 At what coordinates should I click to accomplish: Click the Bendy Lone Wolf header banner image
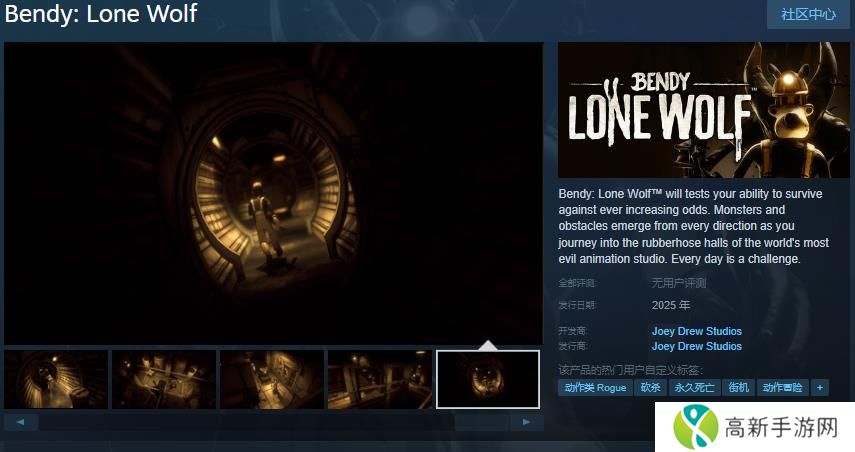pyautogui.click(x=696, y=110)
